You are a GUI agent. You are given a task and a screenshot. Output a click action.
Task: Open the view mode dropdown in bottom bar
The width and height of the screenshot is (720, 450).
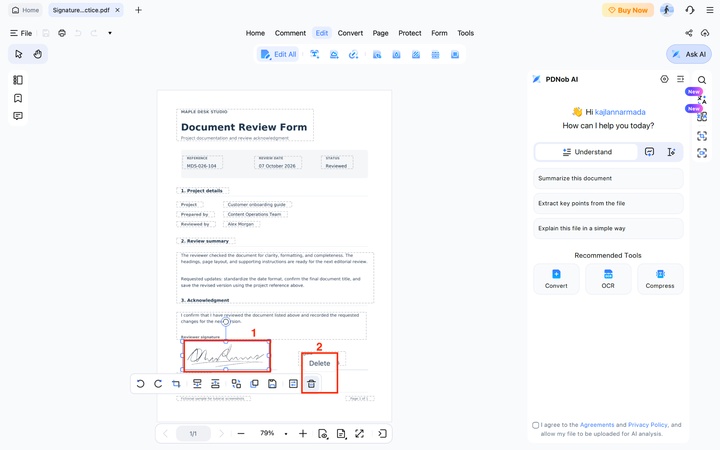tap(323, 433)
